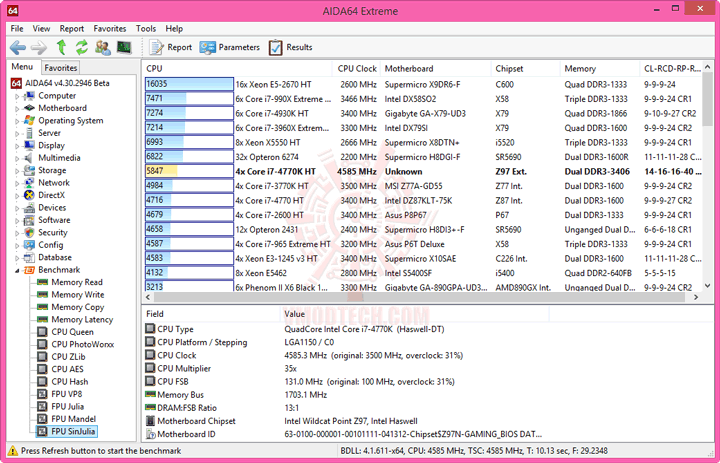
Task: Open the Tools menu
Action: click(146, 28)
